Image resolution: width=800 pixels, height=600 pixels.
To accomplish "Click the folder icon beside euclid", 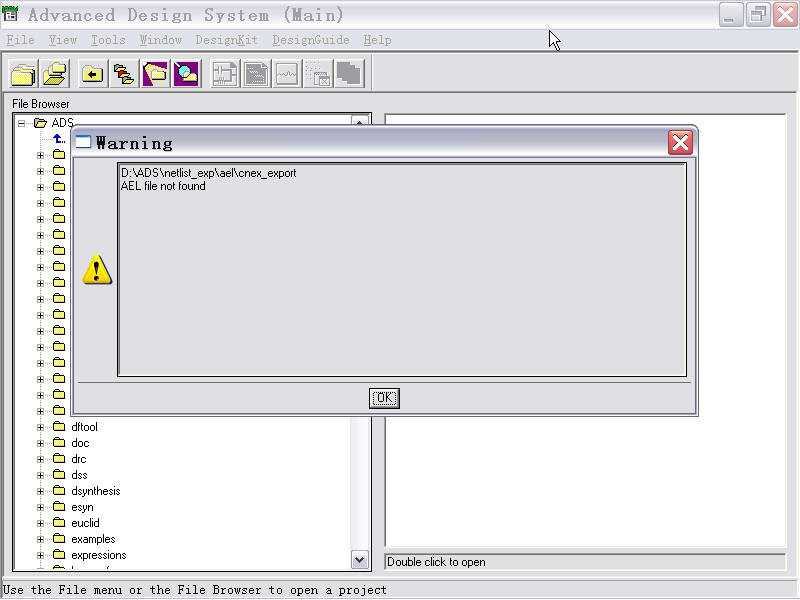I will tap(59, 522).
